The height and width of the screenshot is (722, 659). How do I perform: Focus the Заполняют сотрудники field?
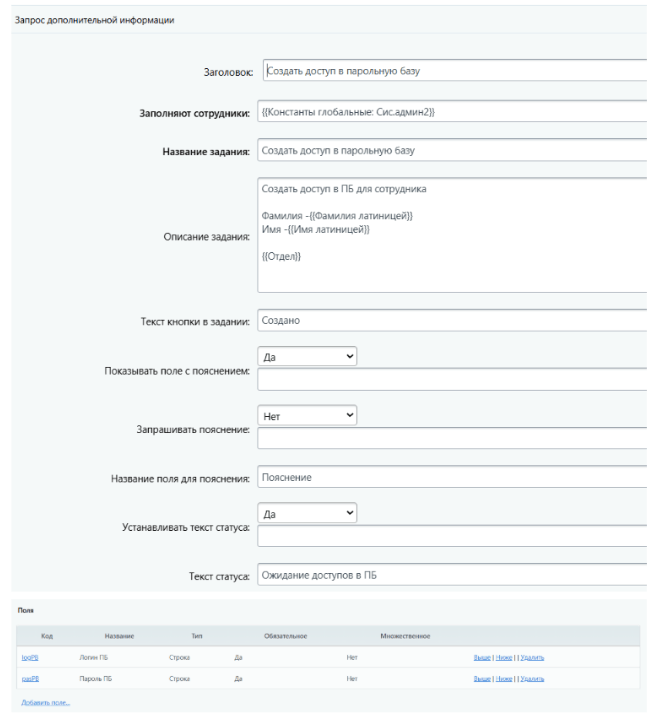(x=452, y=112)
